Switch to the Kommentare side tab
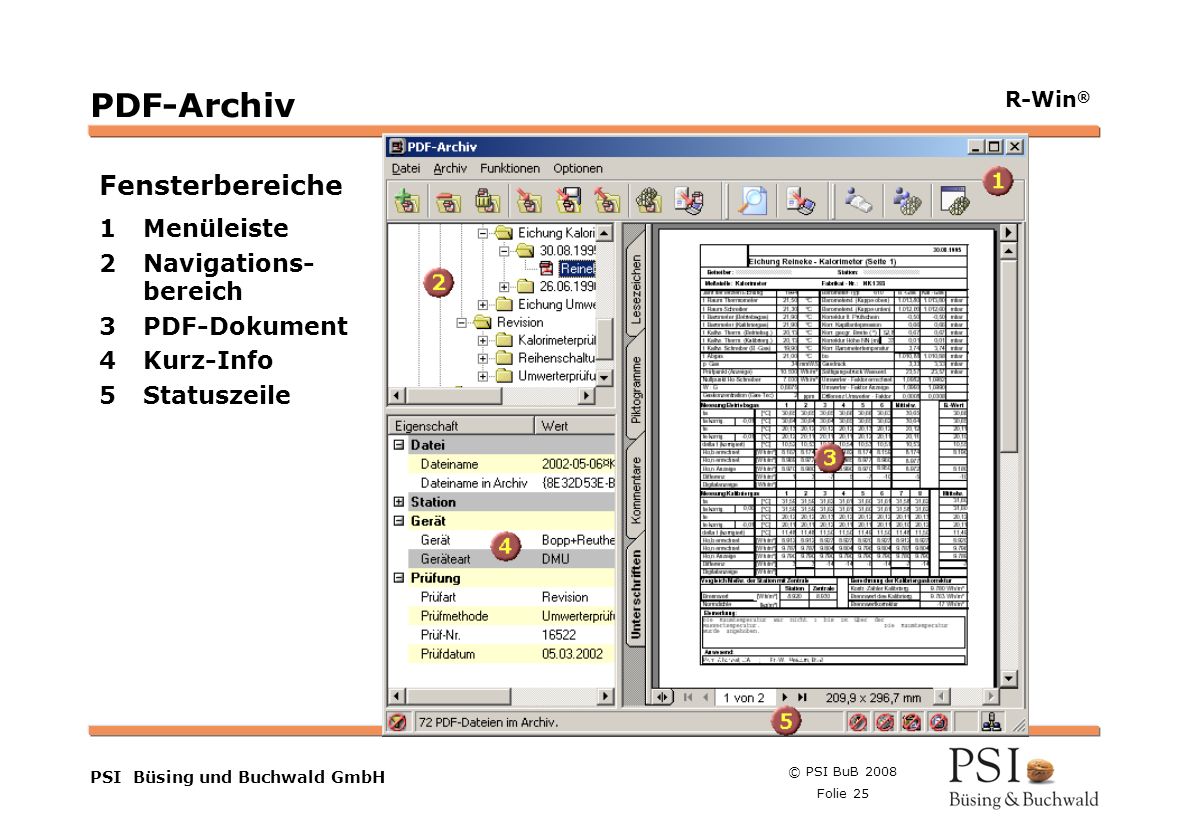 tap(636, 490)
